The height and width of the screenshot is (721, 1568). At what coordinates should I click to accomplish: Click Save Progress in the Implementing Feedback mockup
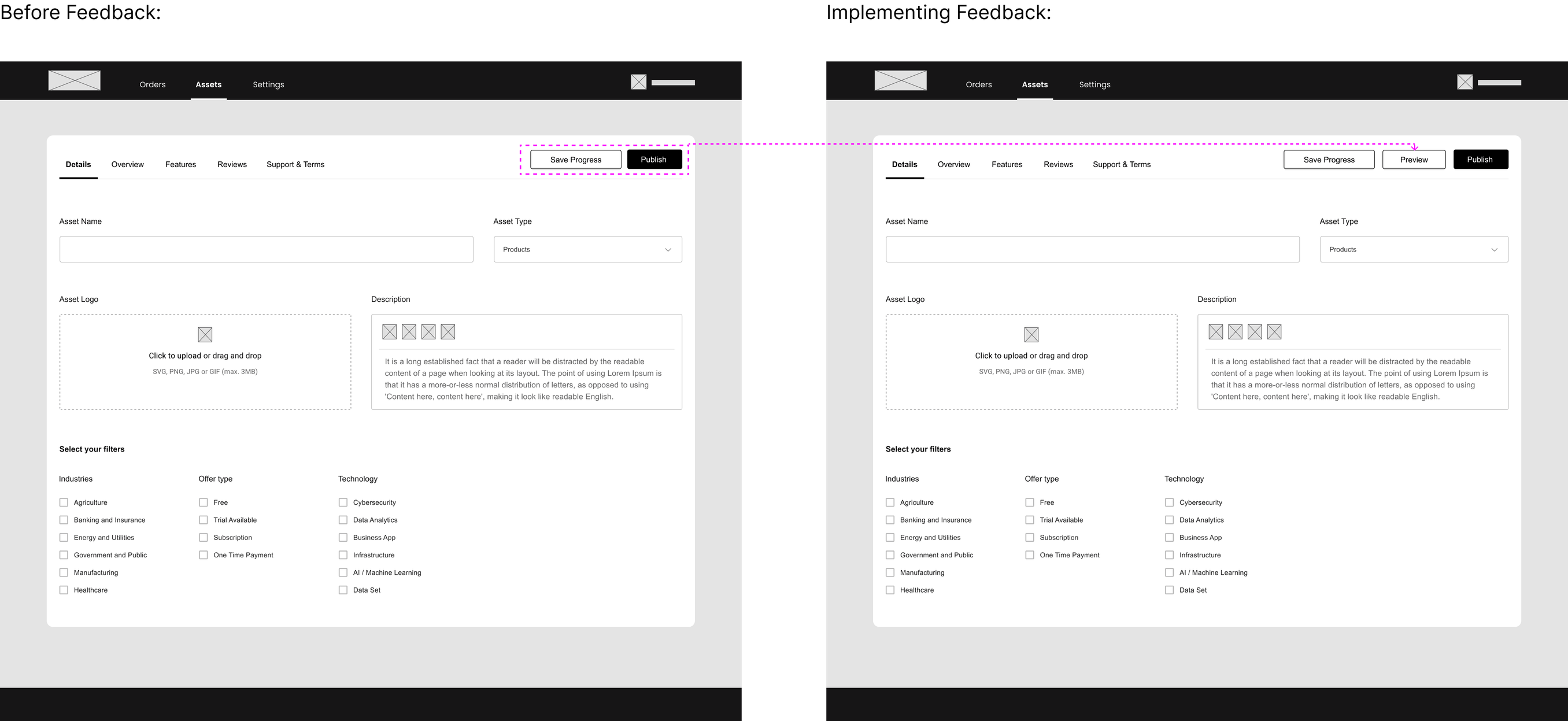(x=1329, y=160)
